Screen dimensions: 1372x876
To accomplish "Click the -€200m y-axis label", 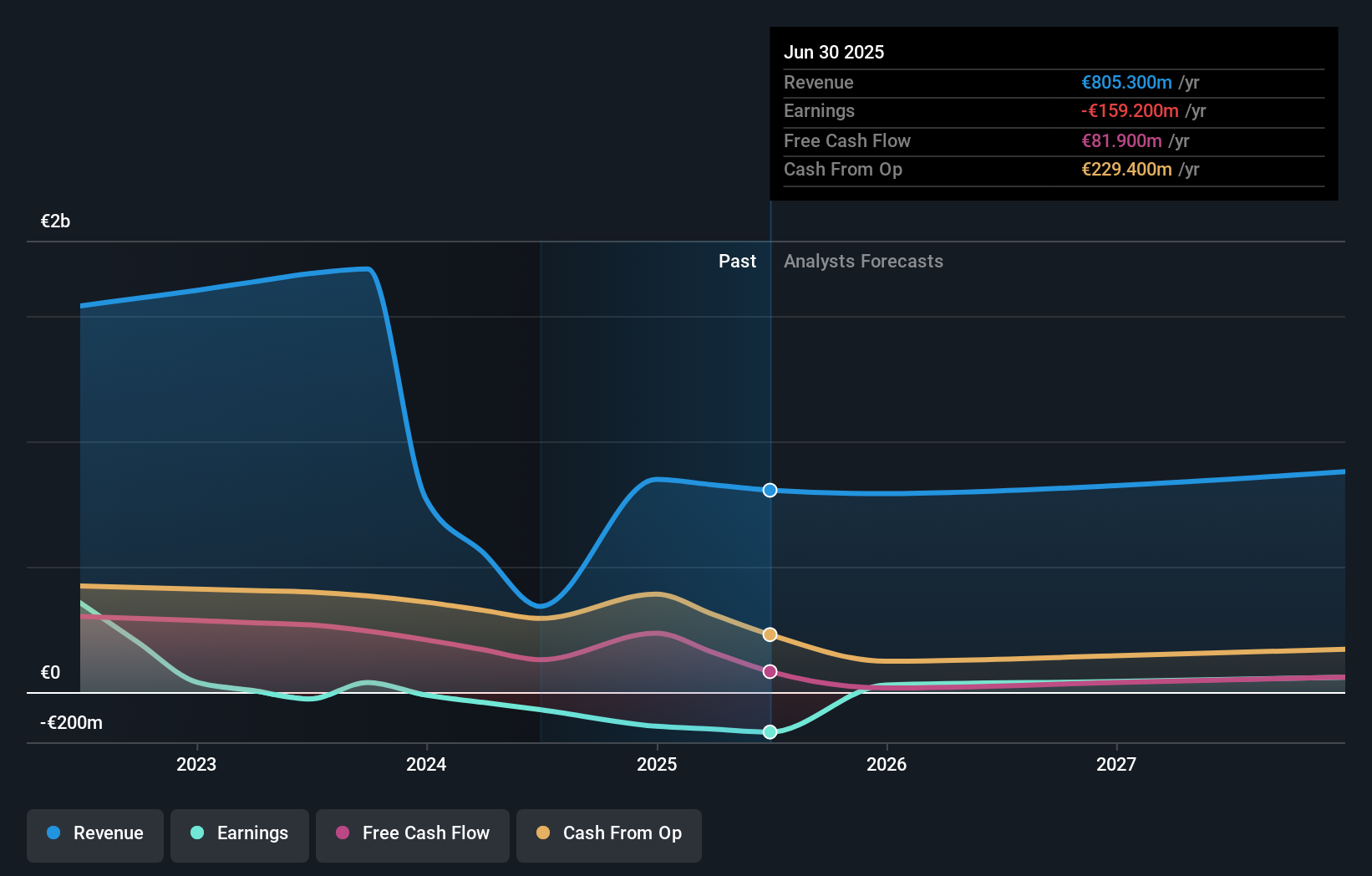I will point(71,723).
